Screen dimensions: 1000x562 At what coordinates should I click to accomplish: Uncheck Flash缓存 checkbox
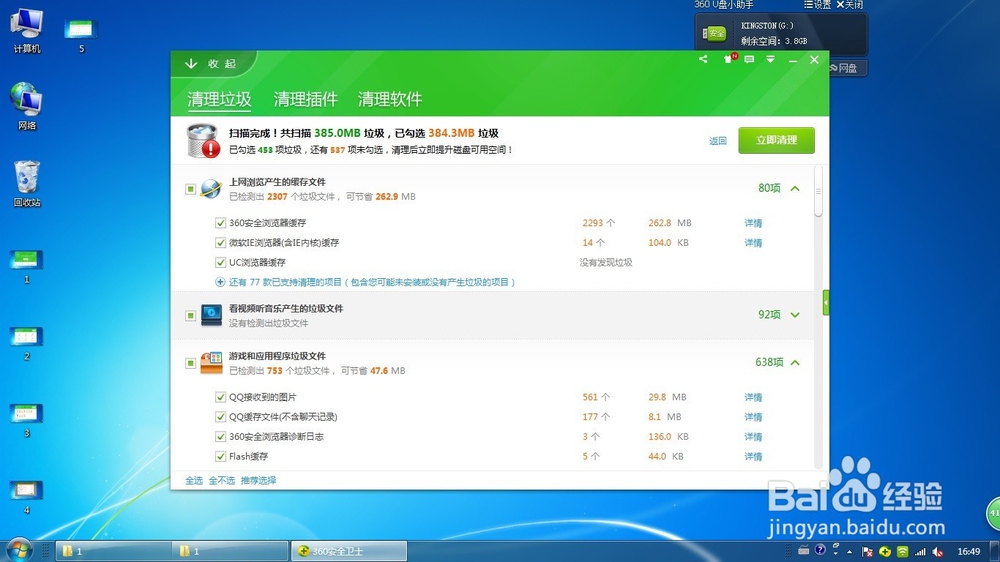click(x=220, y=456)
